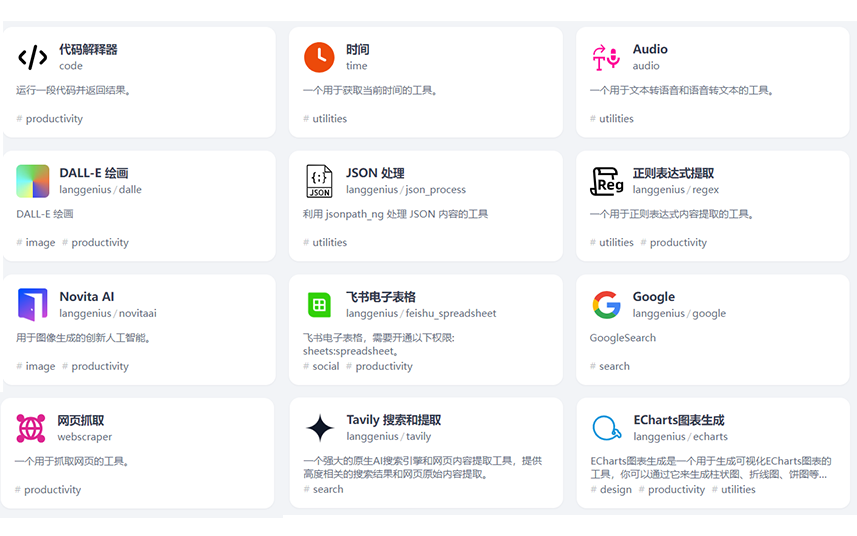Open the Audio tool title
Viewport: 857px width, 536px height.
click(650, 49)
